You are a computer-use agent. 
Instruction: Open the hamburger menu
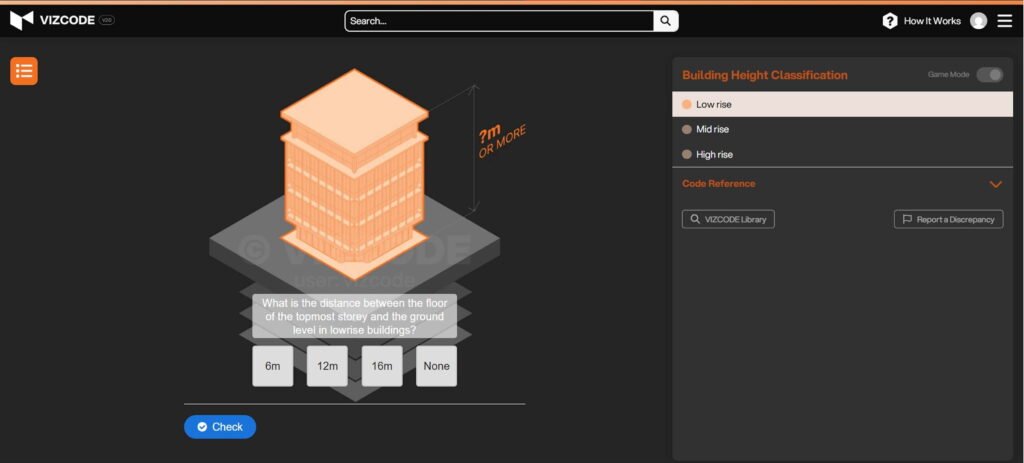pos(1004,21)
